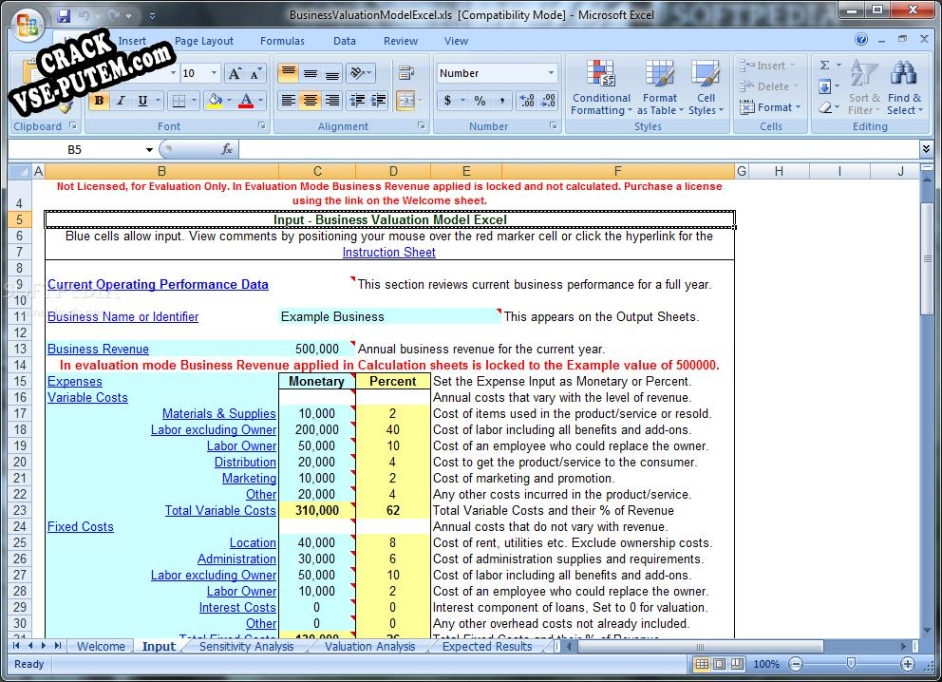Align text right
This screenshot has width=942, height=682.
pos(332,100)
